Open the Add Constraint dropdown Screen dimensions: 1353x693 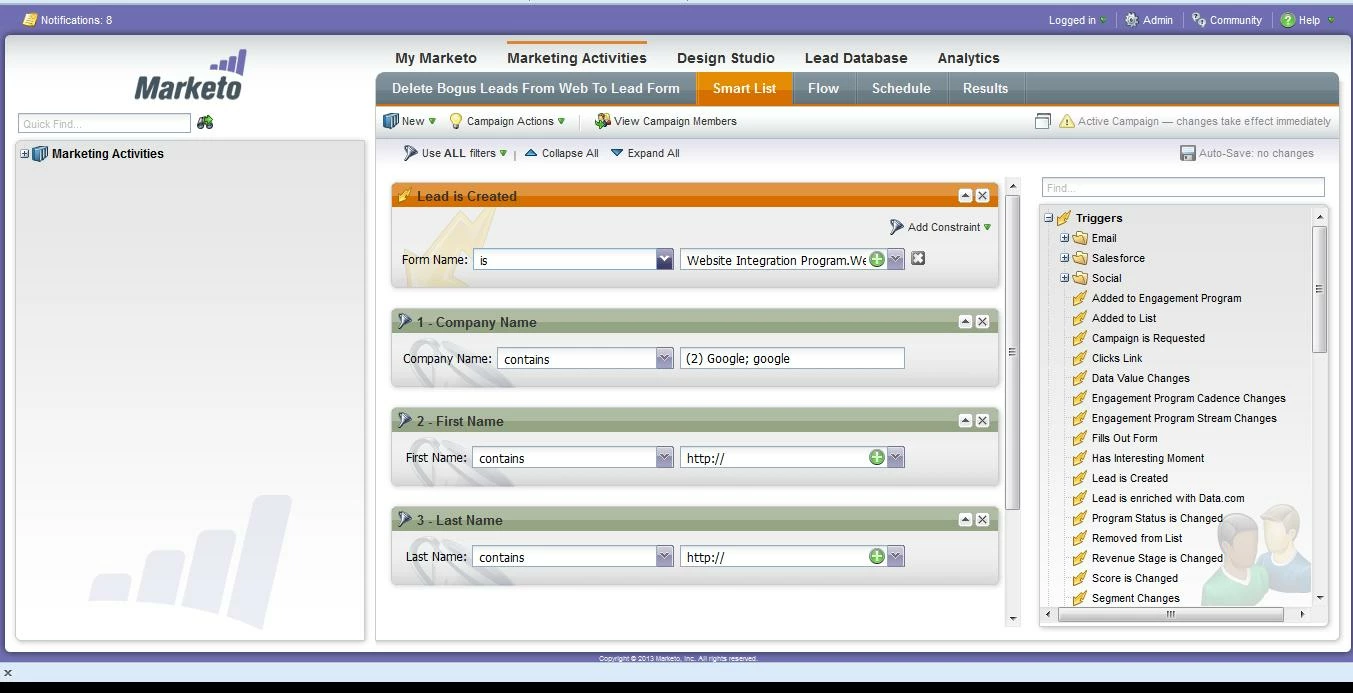pyautogui.click(x=941, y=227)
